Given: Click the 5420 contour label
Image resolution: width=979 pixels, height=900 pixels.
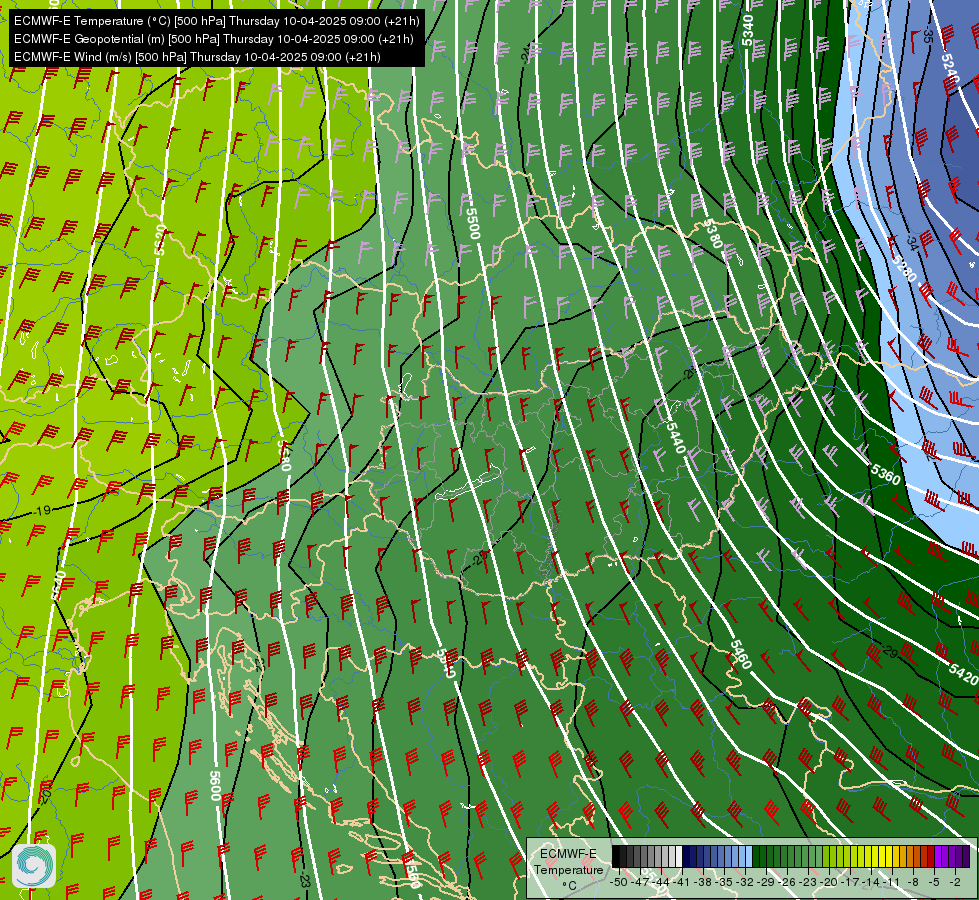Looking at the screenshot, I should [963, 673].
